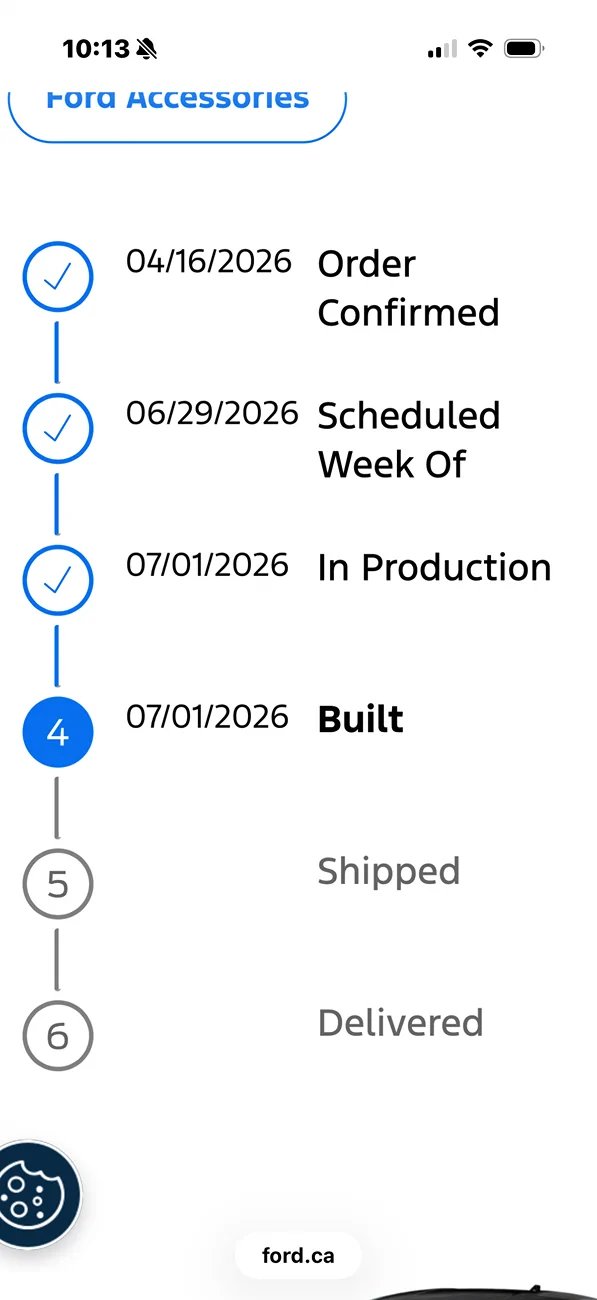Viewport: 597px width, 1300px height.
Task: Tap the In Production label
Action: click(x=435, y=568)
